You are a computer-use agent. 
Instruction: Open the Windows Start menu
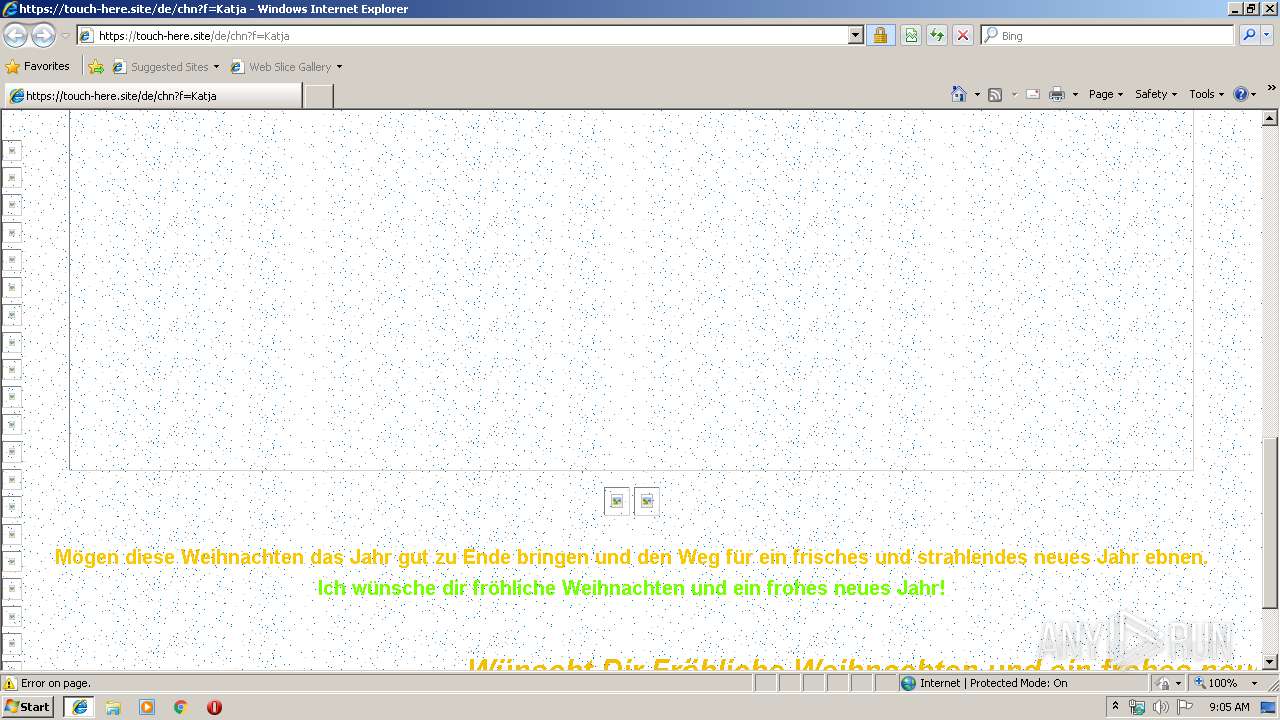pos(27,707)
